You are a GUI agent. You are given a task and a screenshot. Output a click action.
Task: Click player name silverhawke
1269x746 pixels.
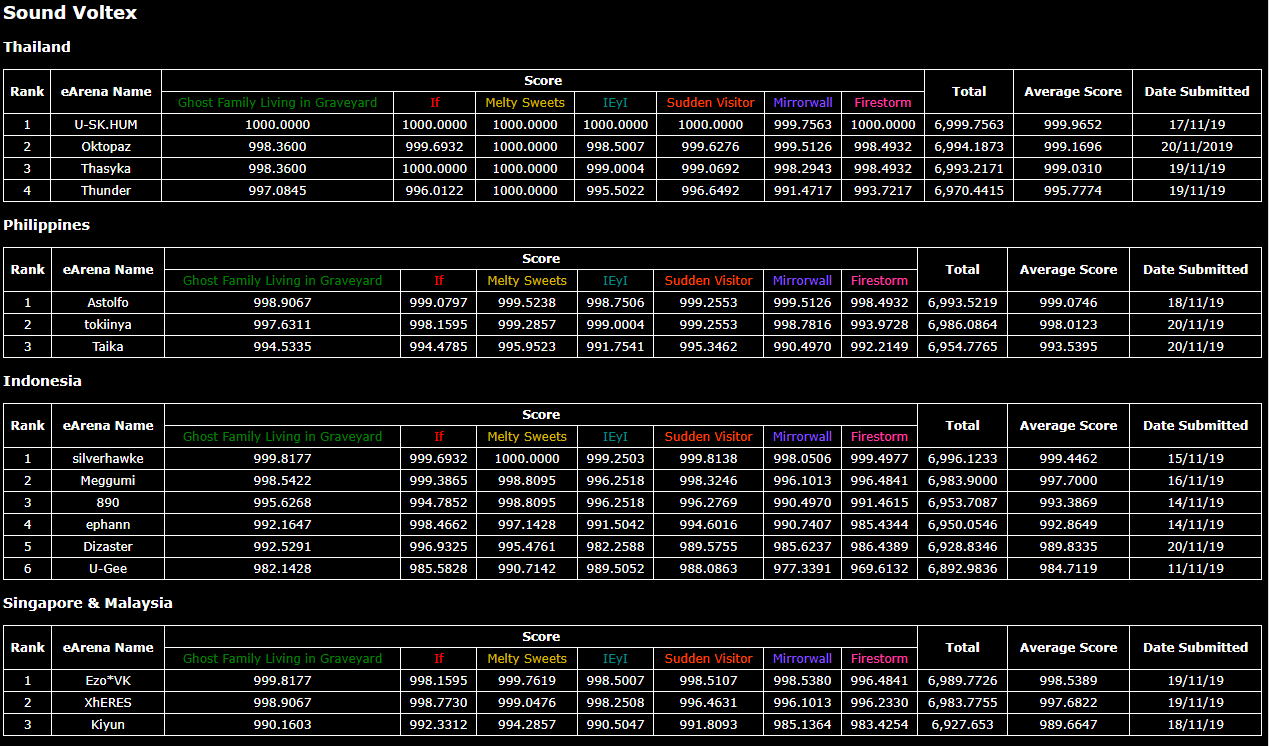[107, 459]
